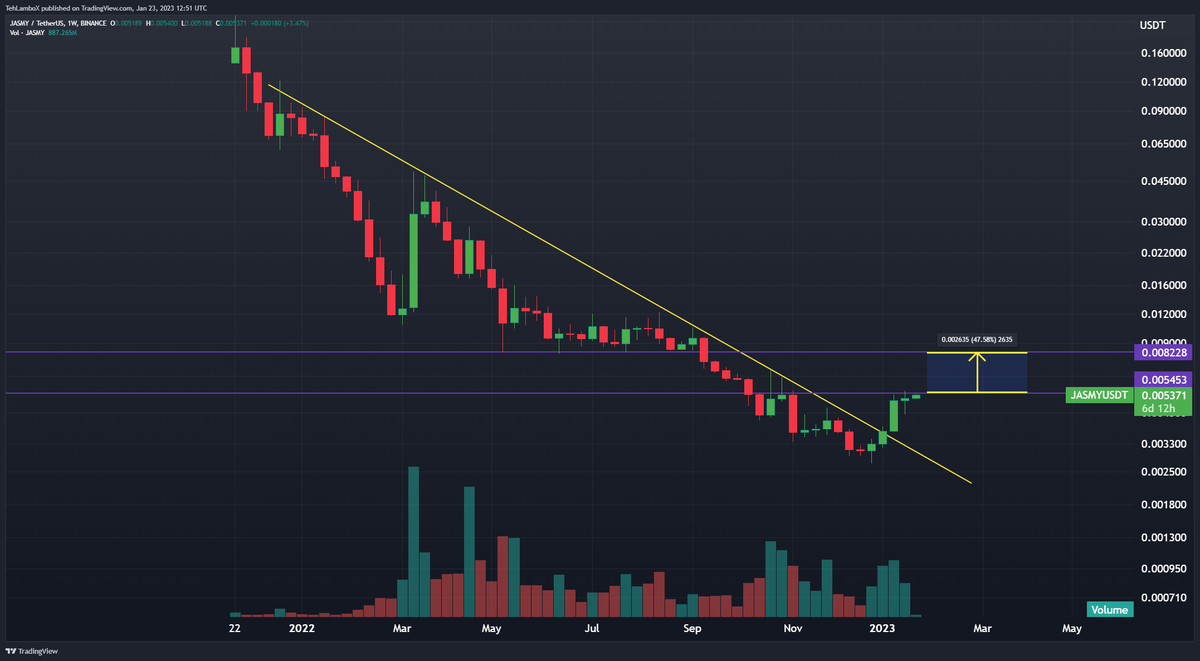
Task: Click the green 0.005371 last price label
Action: (x=1161, y=395)
